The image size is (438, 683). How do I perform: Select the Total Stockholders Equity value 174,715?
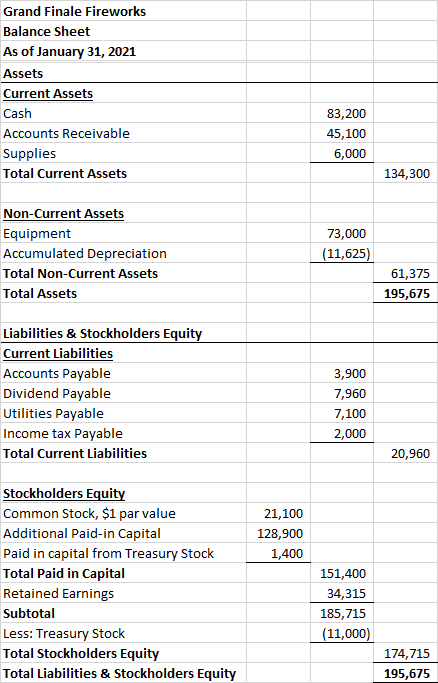406,653
